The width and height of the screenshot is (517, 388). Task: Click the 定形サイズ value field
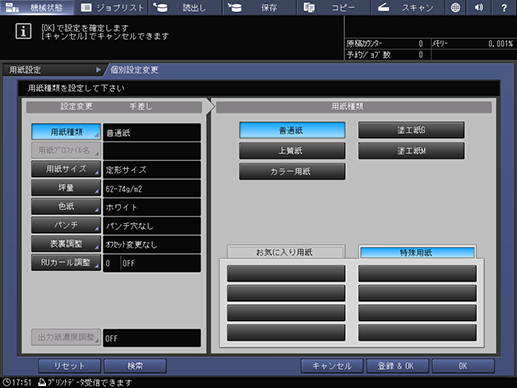coord(152,170)
